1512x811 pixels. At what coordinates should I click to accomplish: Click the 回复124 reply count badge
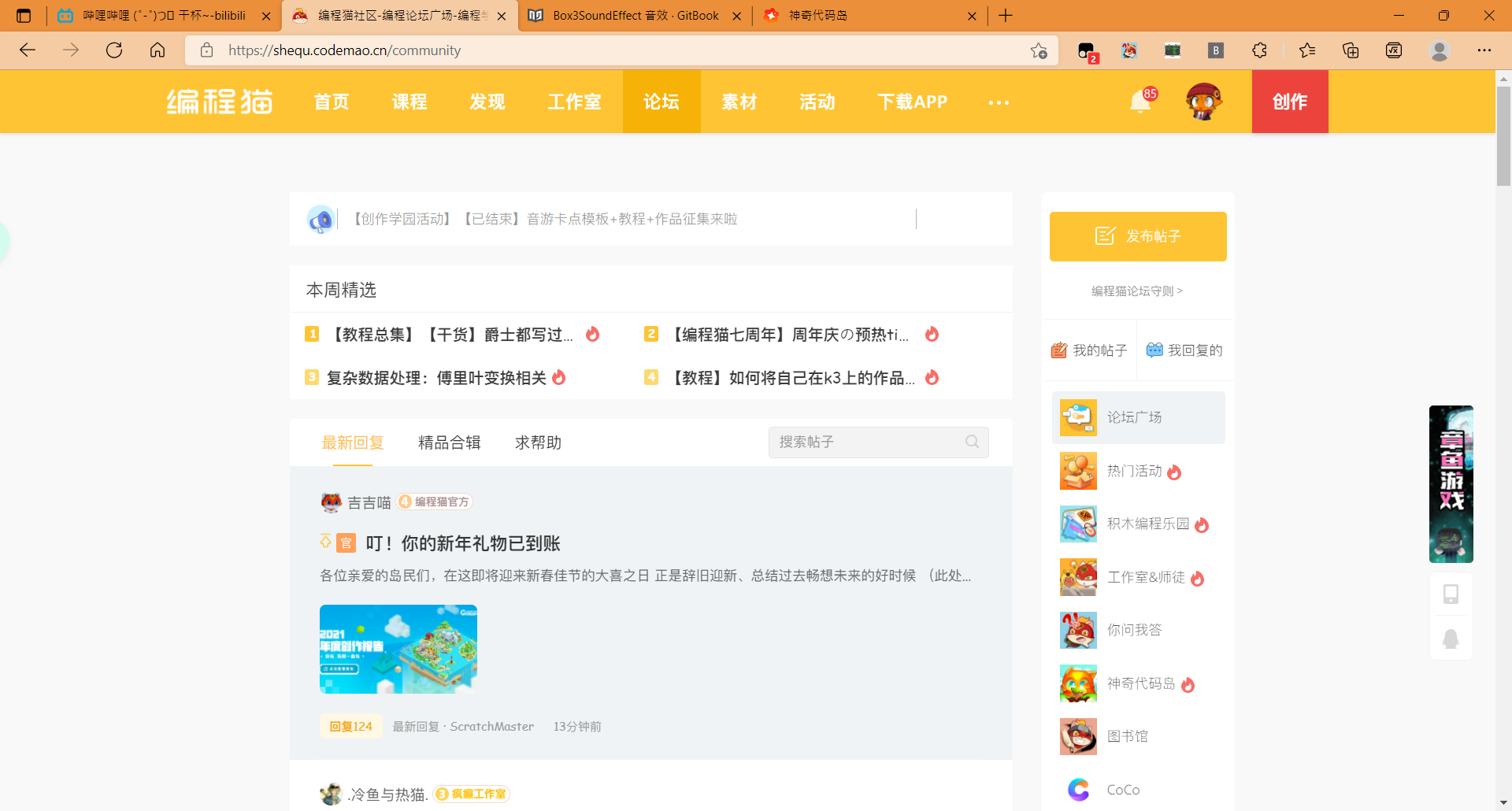click(350, 726)
